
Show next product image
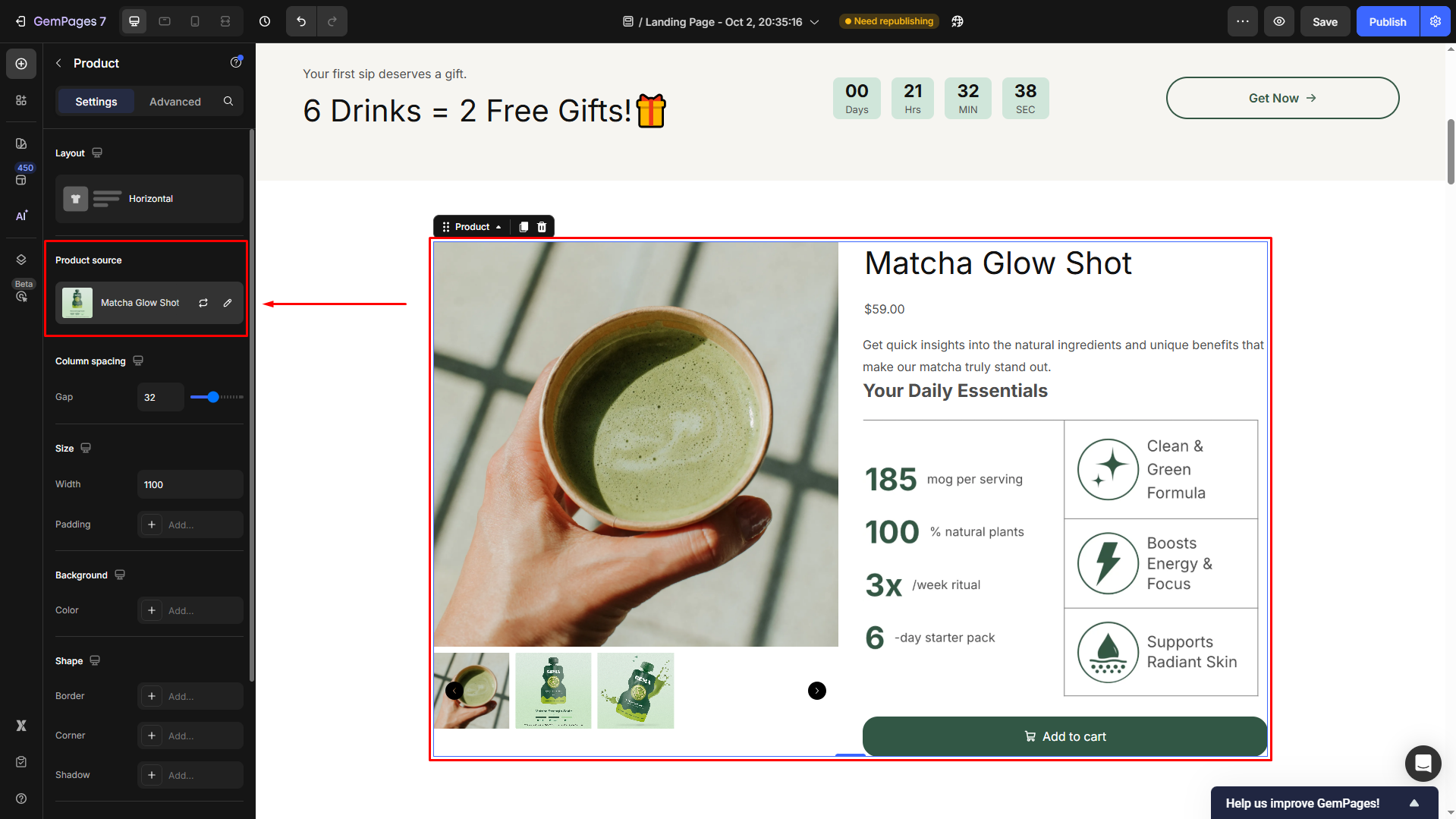click(x=817, y=691)
